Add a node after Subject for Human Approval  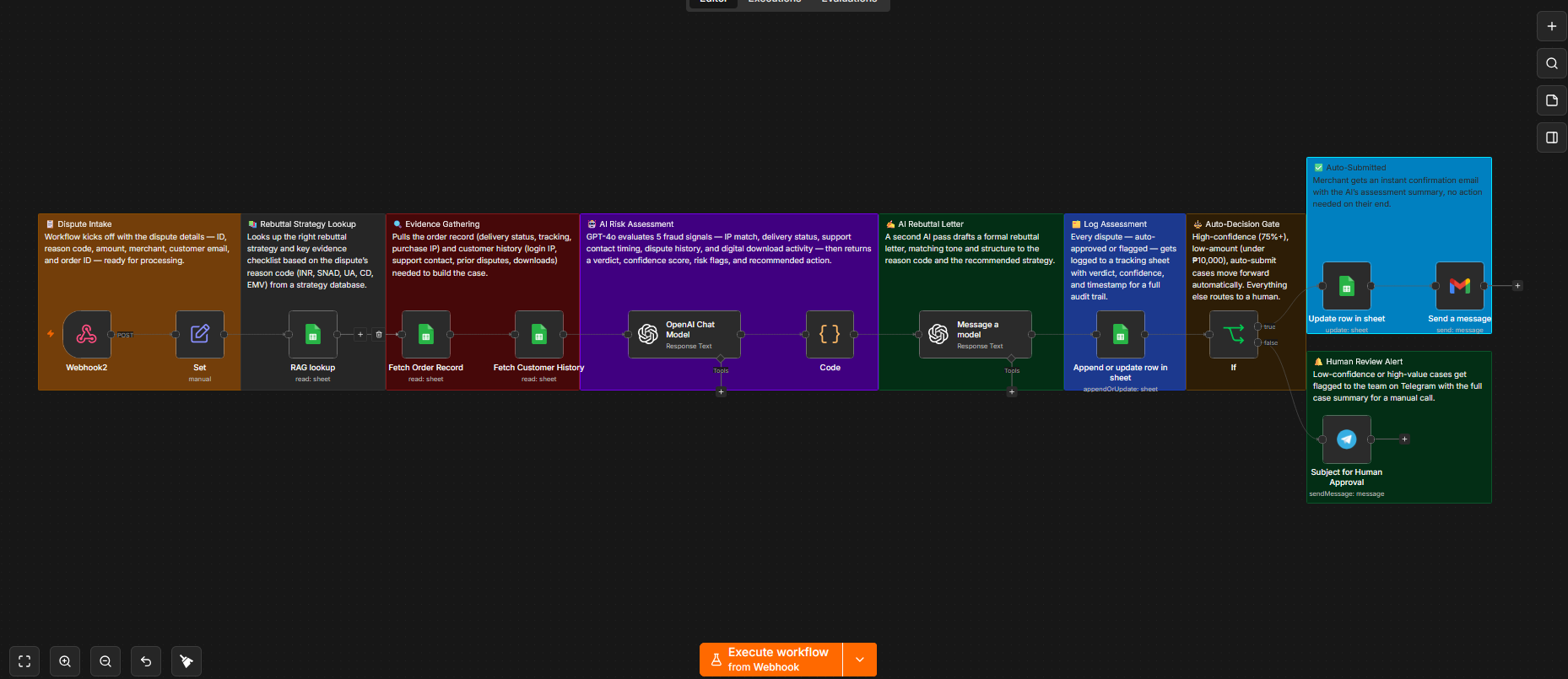click(x=1404, y=439)
